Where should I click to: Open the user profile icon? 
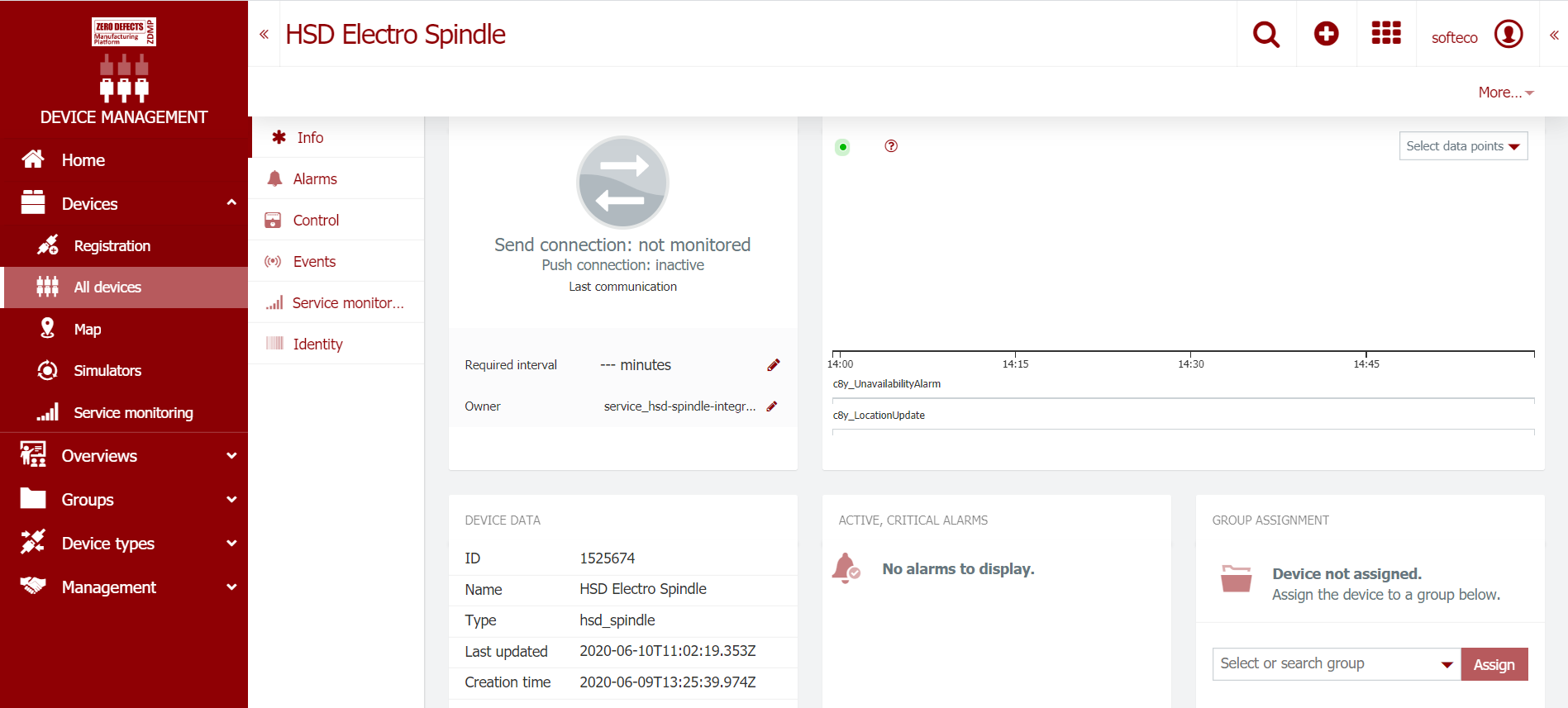click(1508, 34)
